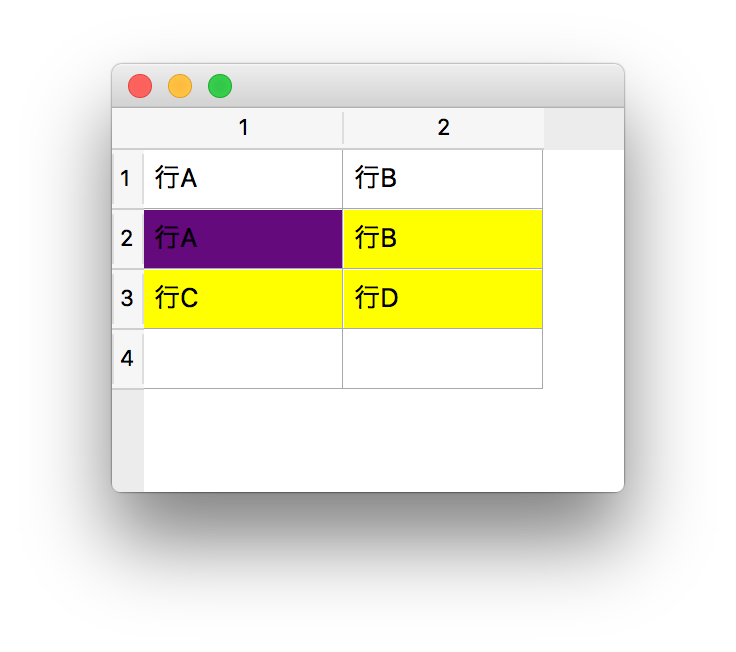
Task: Click the white 行B cell in row 1
Action: pyautogui.click(x=442, y=179)
